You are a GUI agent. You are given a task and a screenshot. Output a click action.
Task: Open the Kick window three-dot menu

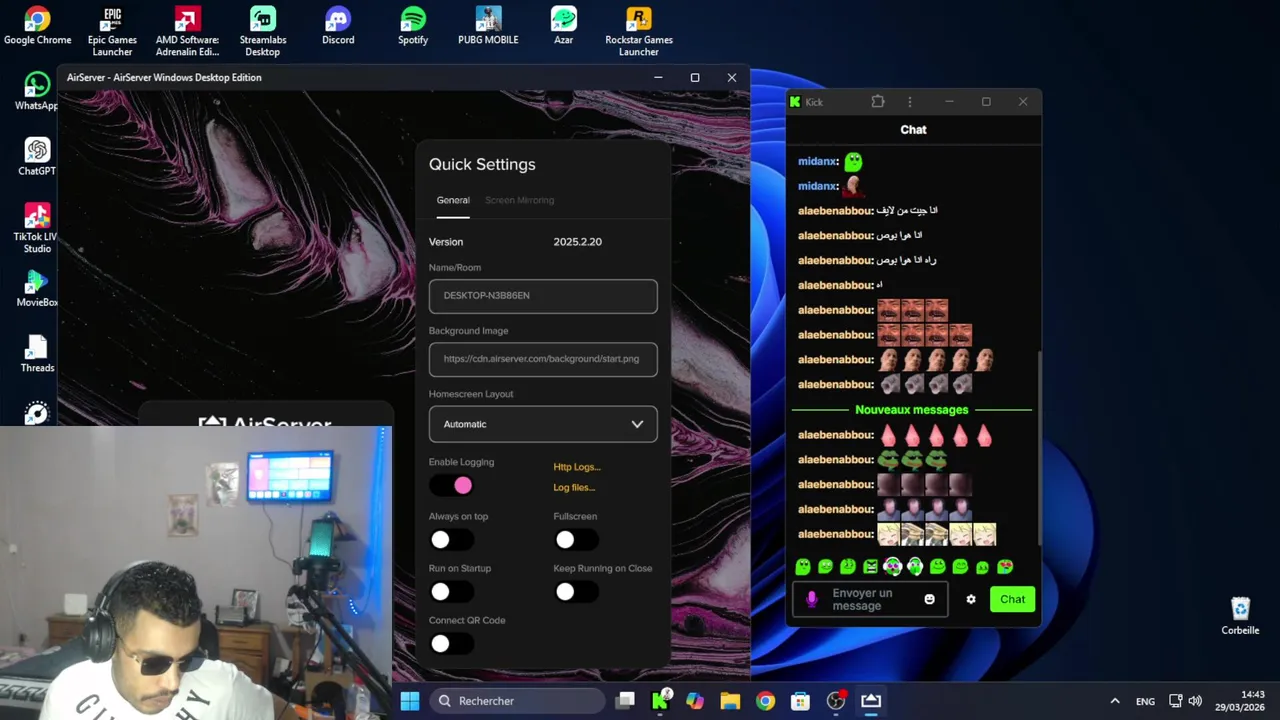pos(909,102)
